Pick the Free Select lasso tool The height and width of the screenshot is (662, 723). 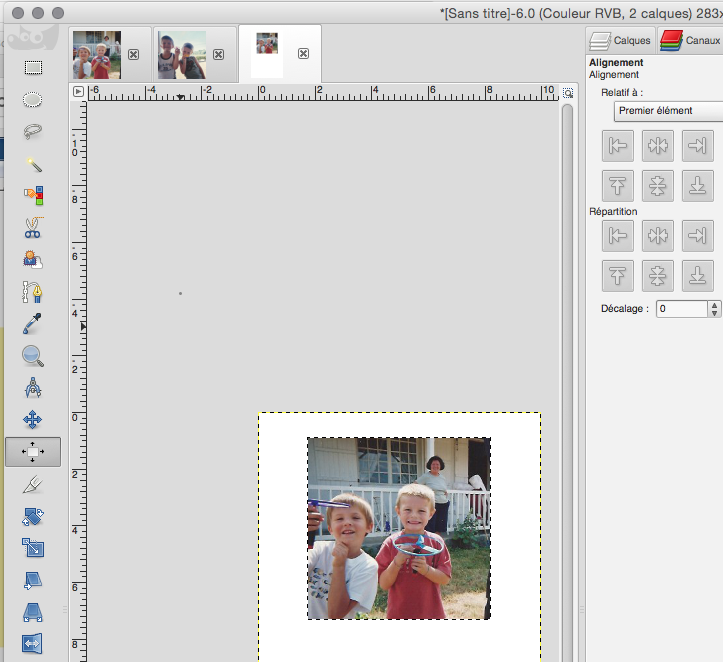coord(33,131)
